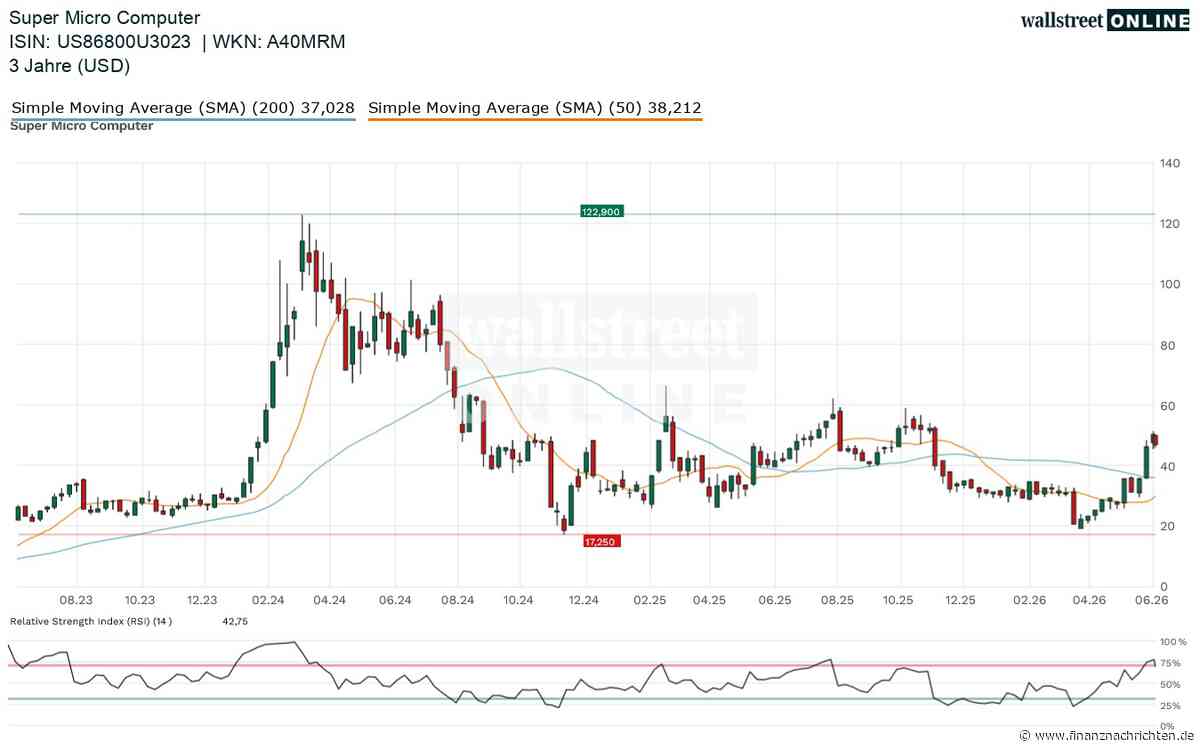Viewport: 1200px width, 750px height.
Task: Click the 04.24 date axis label
Action: click(x=330, y=600)
